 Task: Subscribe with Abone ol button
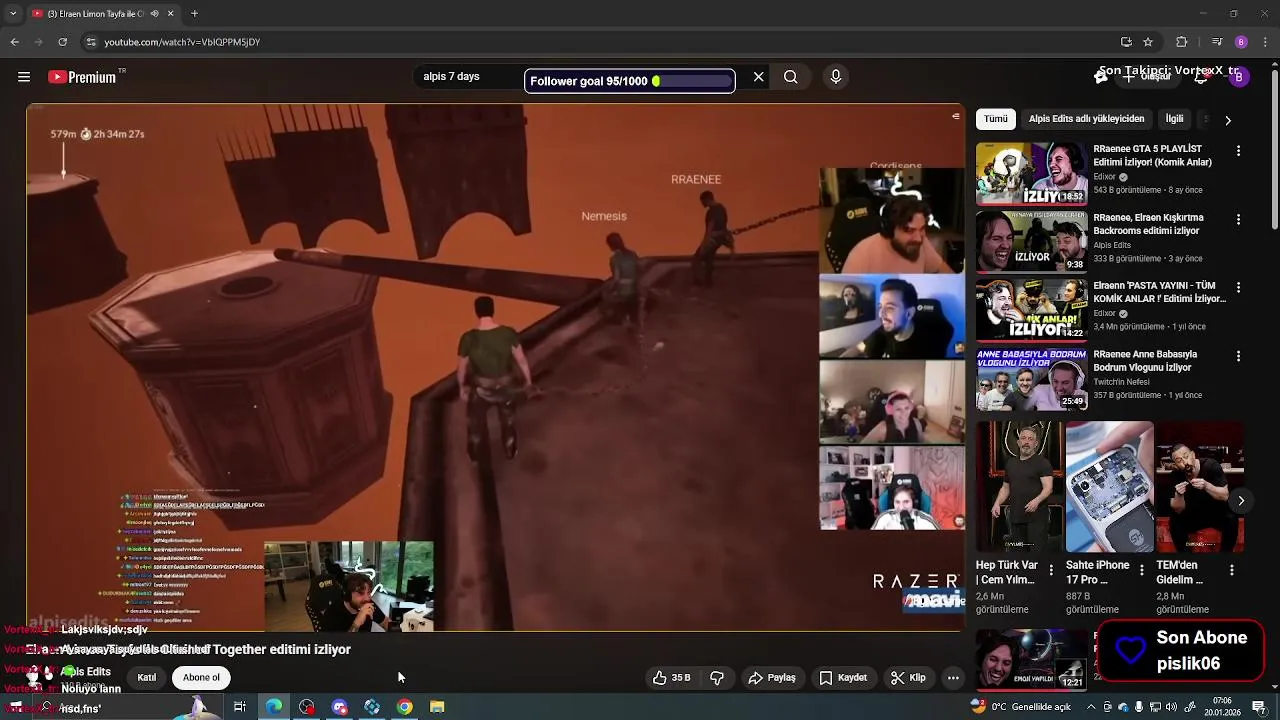201,678
